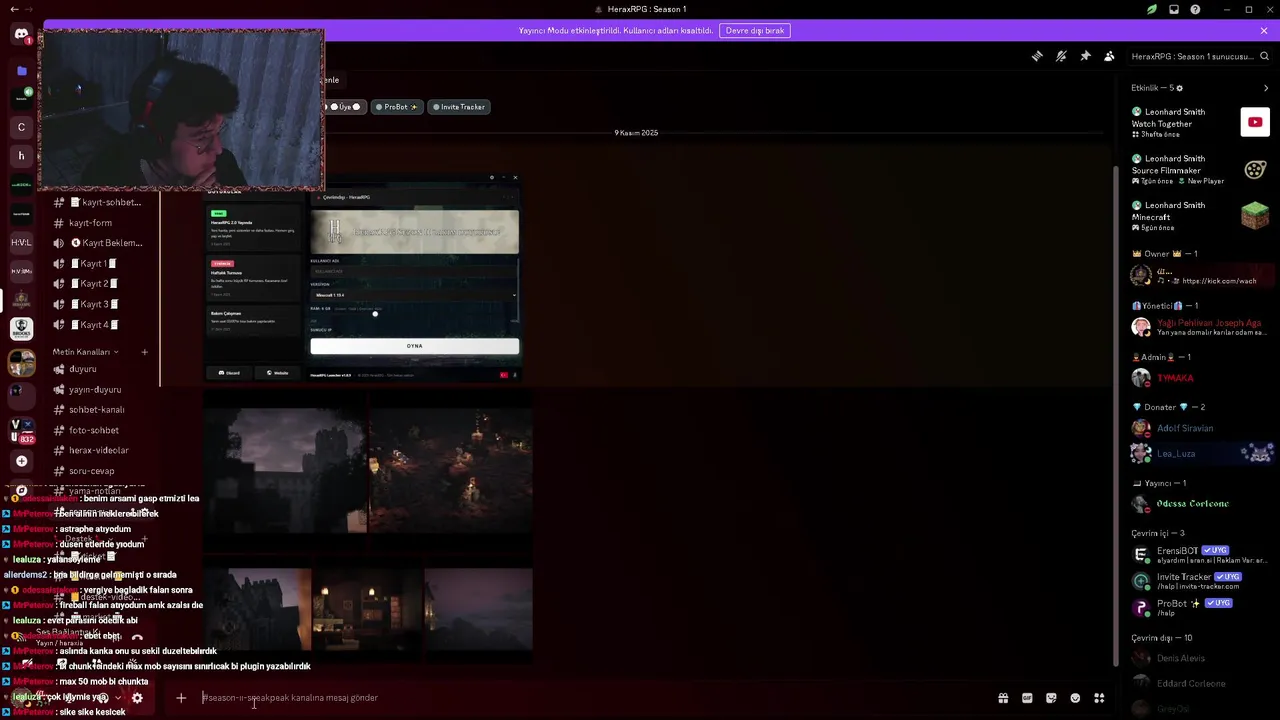This screenshot has width=1280, height=720.
Task: Open the Inbox icon in title bar
Action: click(1174, 9)
